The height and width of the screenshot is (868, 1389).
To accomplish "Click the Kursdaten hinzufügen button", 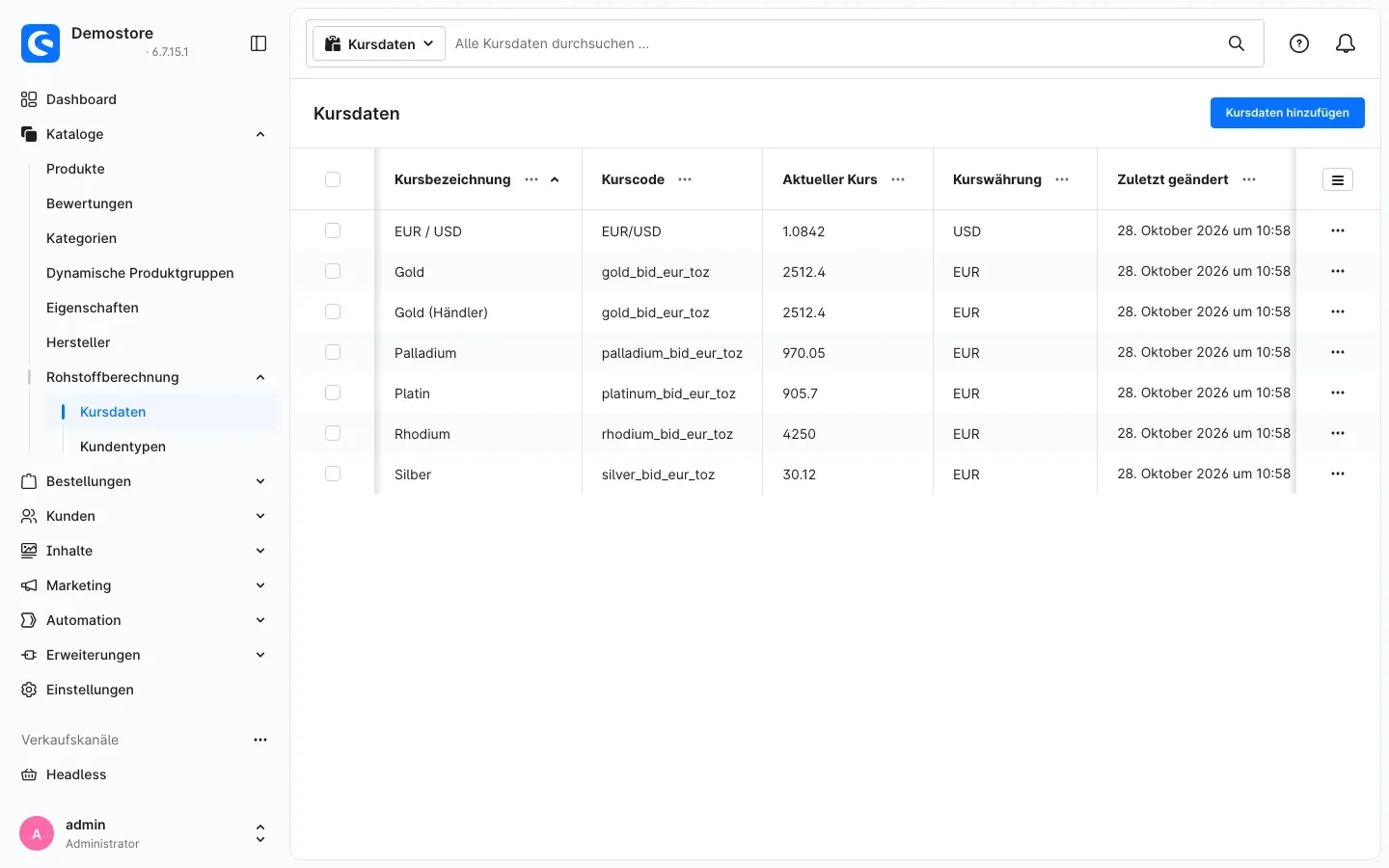I will pos(1287,113).
